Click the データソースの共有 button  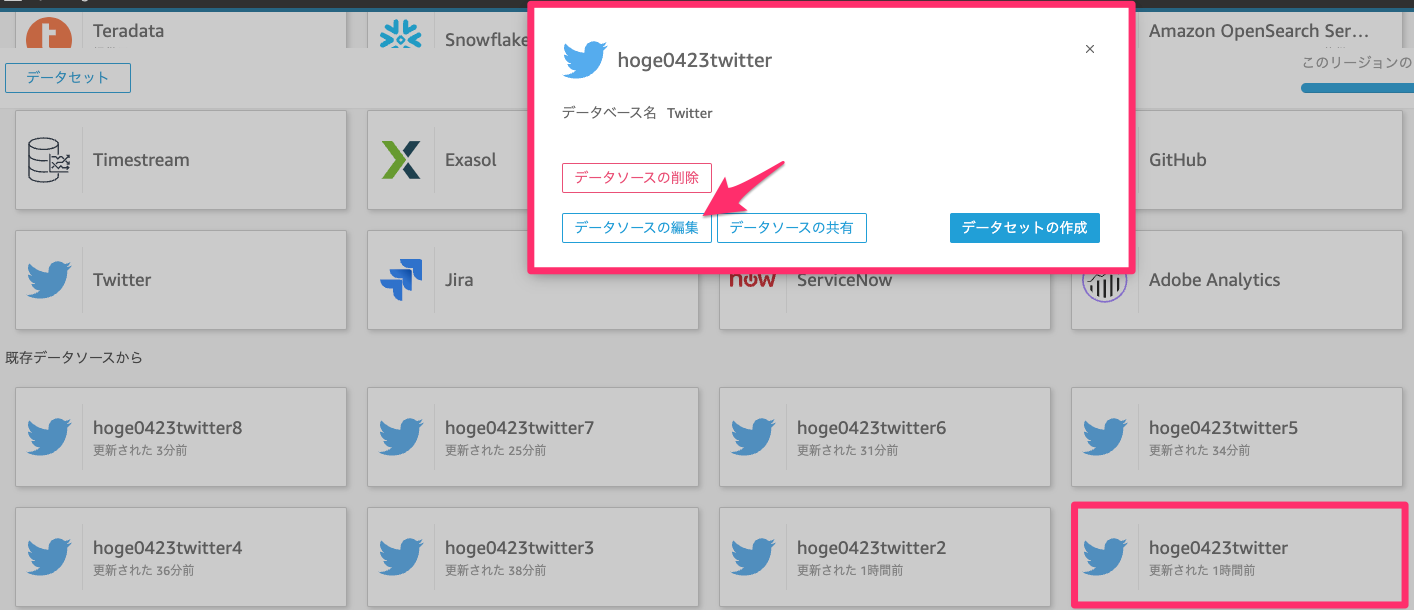pos(791,228)
